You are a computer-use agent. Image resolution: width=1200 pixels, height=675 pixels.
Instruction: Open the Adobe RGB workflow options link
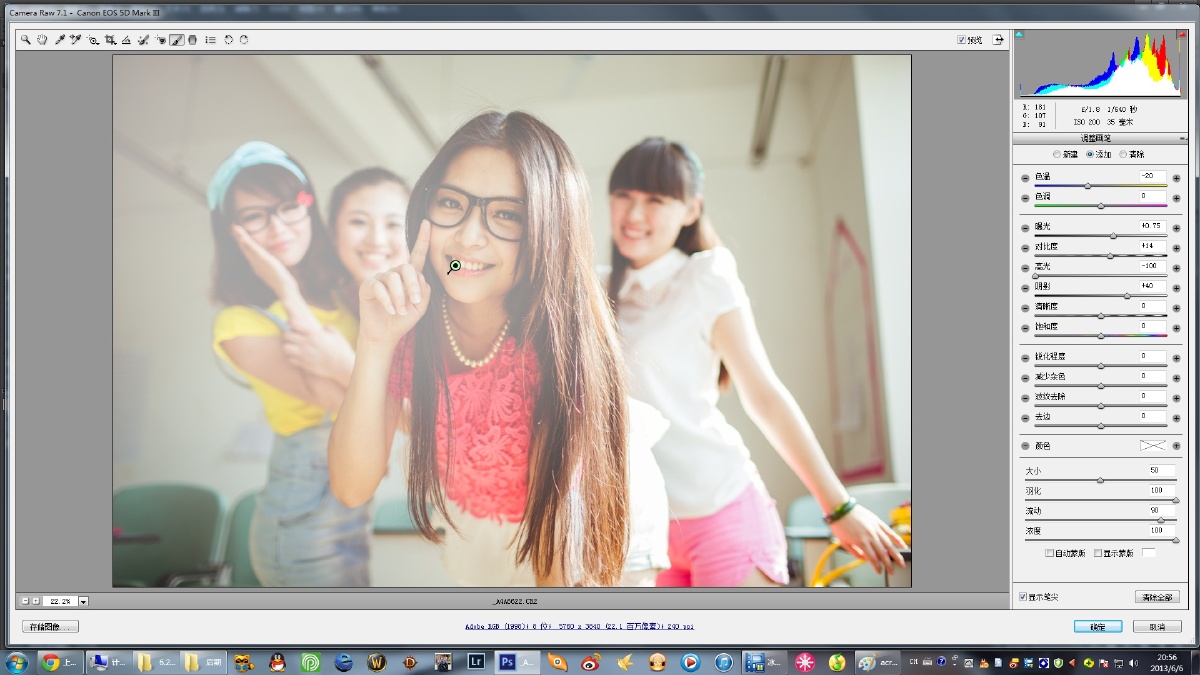(x=579, y=627)
